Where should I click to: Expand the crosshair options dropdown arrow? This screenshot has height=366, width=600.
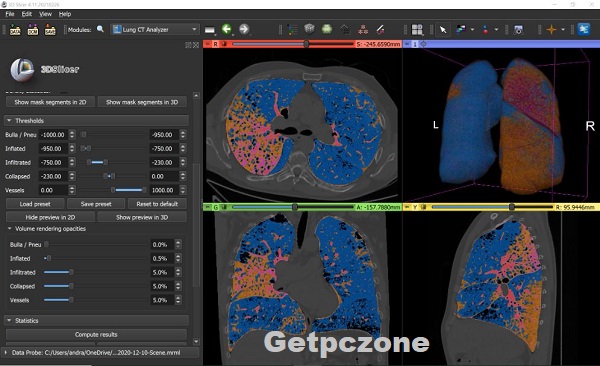(x=563, y=29)
